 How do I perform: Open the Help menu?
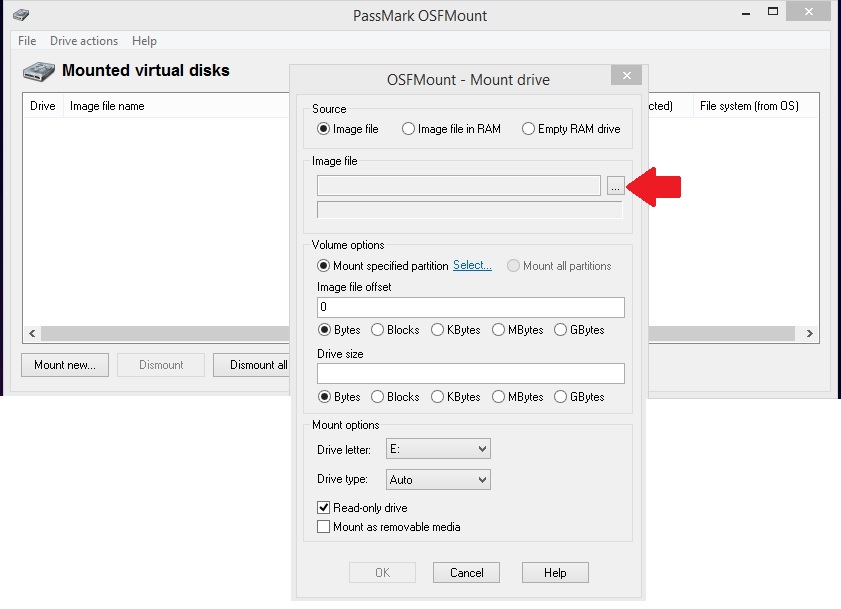tap(144, 41)
